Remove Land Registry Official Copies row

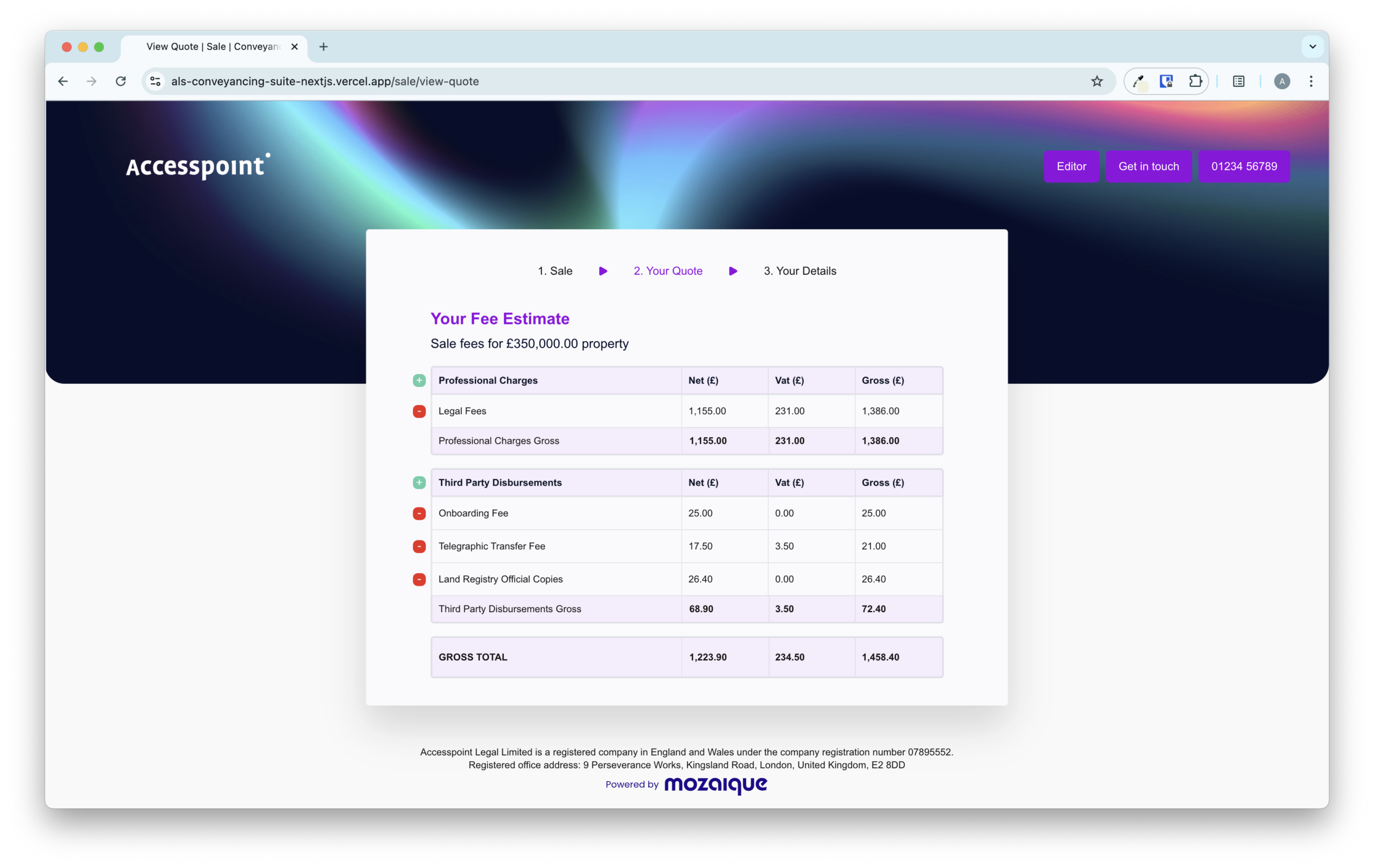tap(419, 579)
